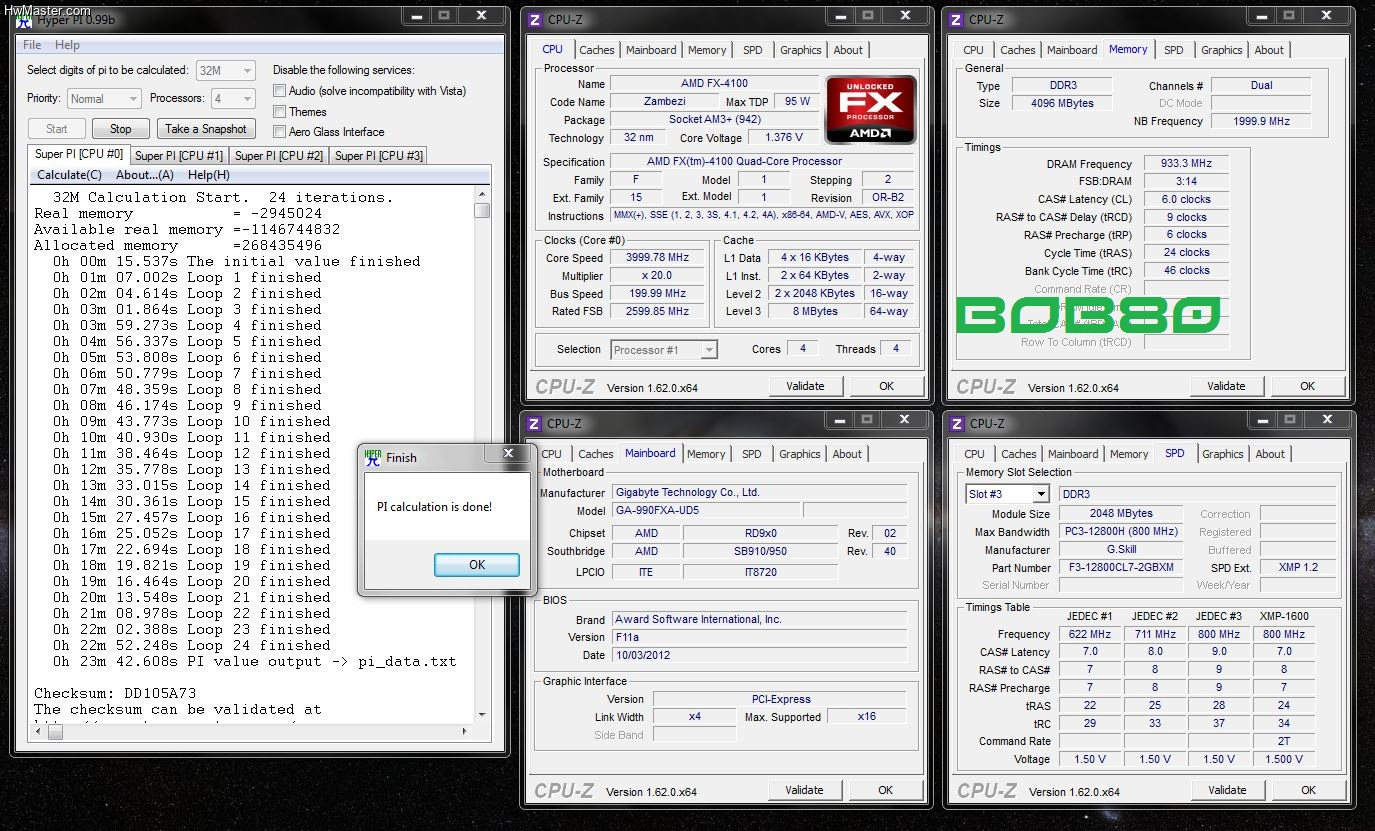1375x831 pixels.
Task: Open the Help(H) menu in Super PI
Action: (209, 175)
